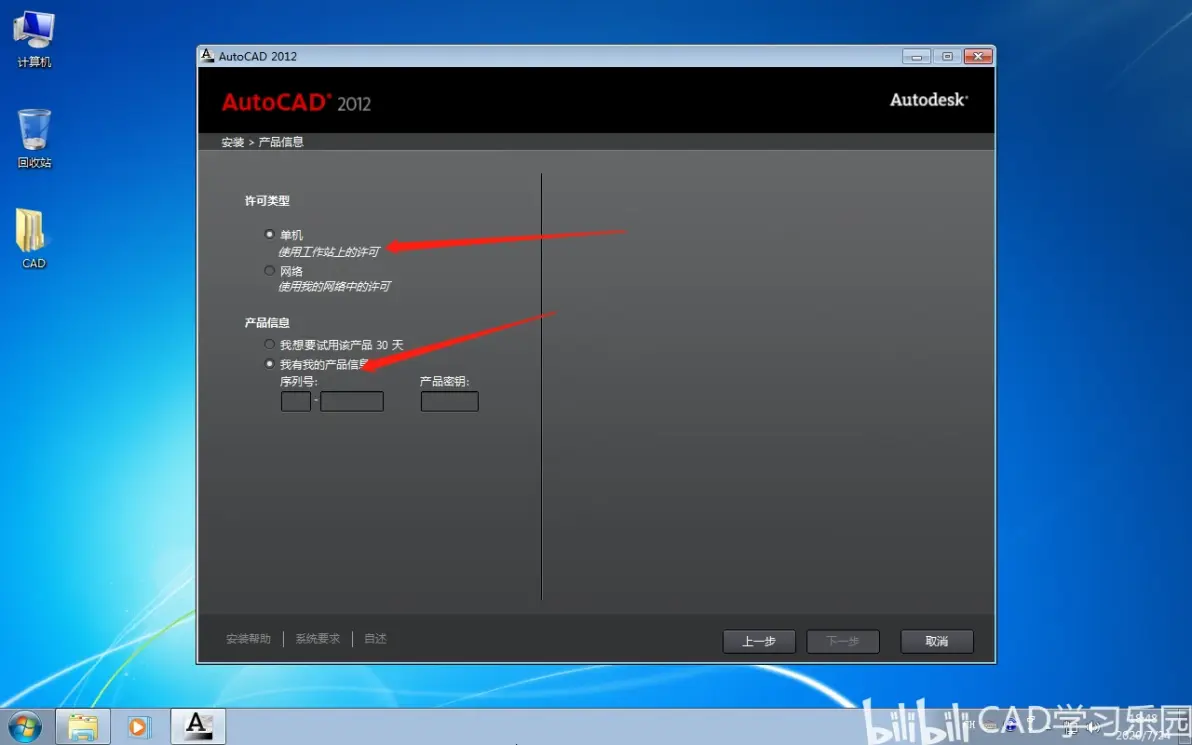Click the 产品密钥: label
1192x745 pixels.
coord(445,382)
